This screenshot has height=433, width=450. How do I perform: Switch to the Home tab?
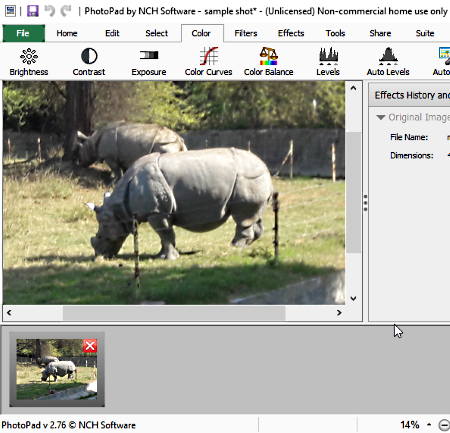click(x=67, y=33)
